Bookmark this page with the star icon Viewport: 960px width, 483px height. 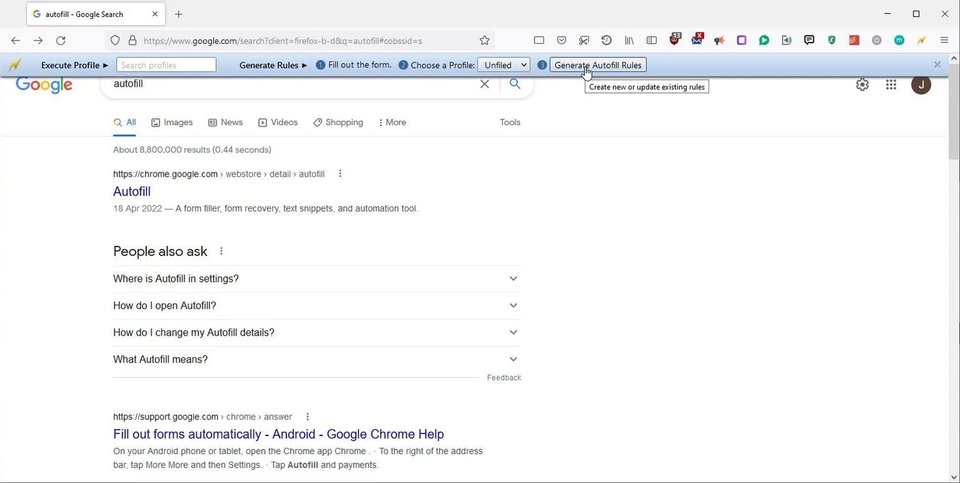[484, 40]
